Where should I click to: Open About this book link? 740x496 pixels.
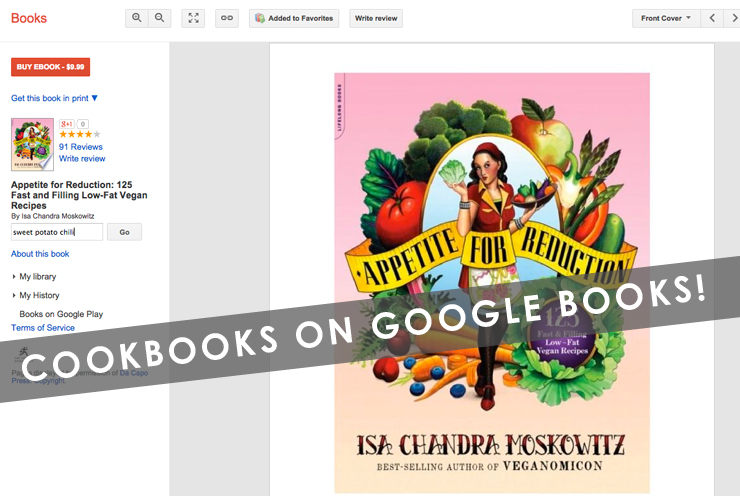click(x=40, y=254)
